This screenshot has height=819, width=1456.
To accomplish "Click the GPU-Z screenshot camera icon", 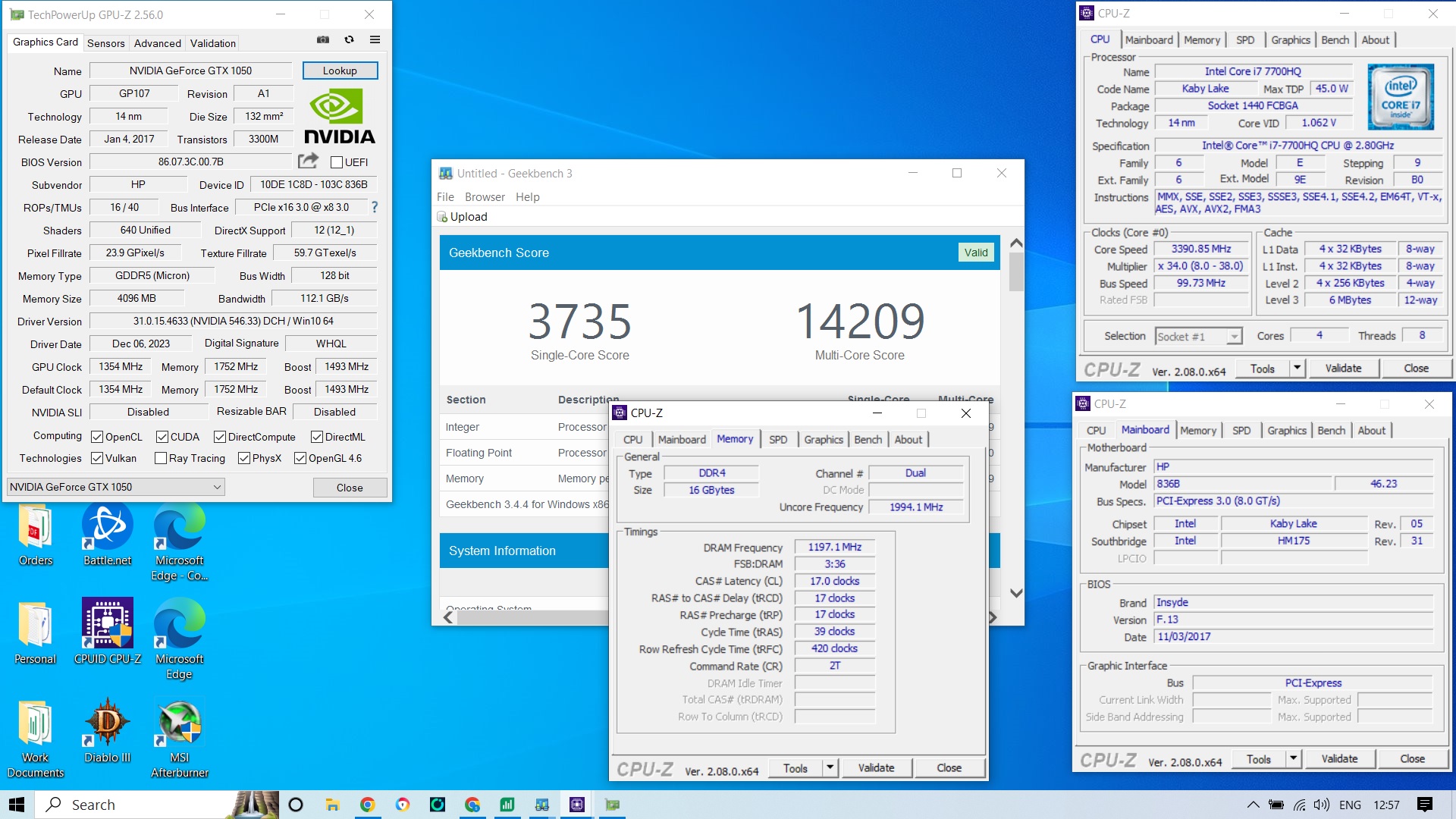I will (x=323, y=40).
